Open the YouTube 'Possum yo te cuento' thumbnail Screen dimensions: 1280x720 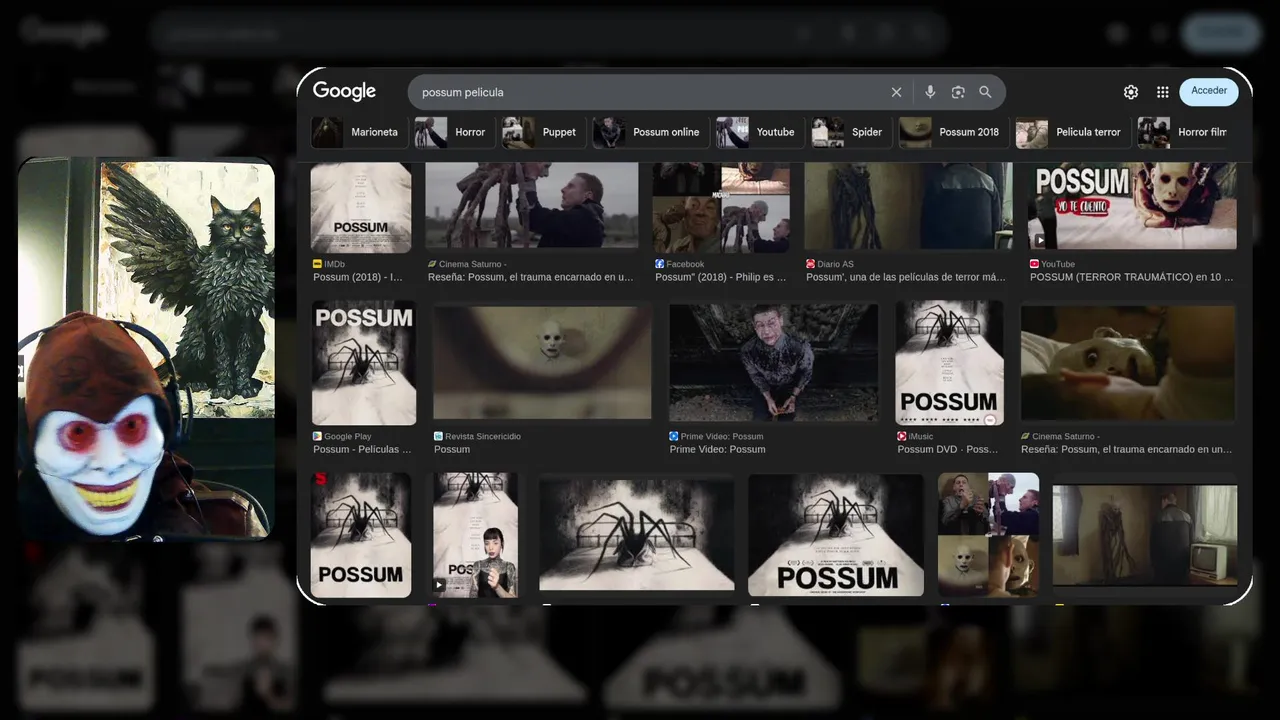[1132, 206]
